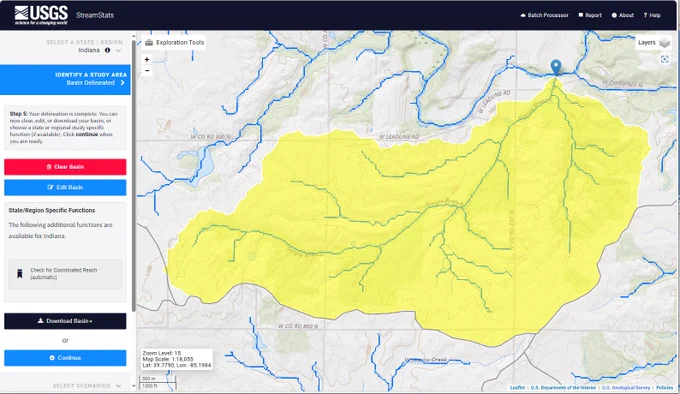Open the Identify a Study Area panel
This screenshot has height=394, width=680.
(65, 79)
